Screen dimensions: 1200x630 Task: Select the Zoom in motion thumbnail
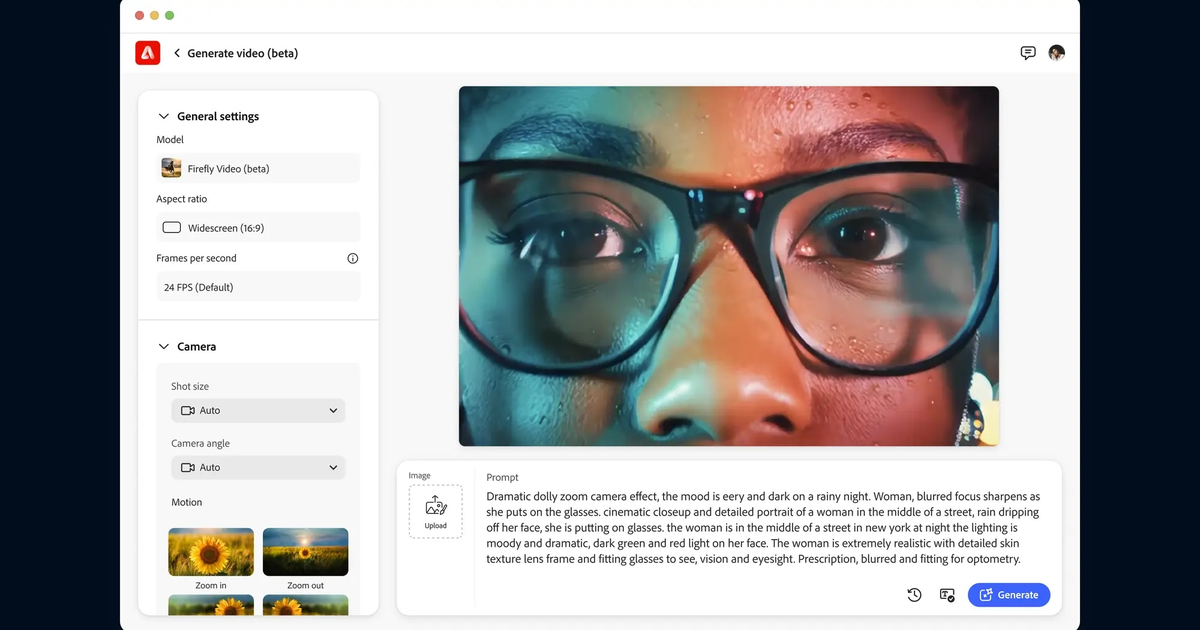211,552
